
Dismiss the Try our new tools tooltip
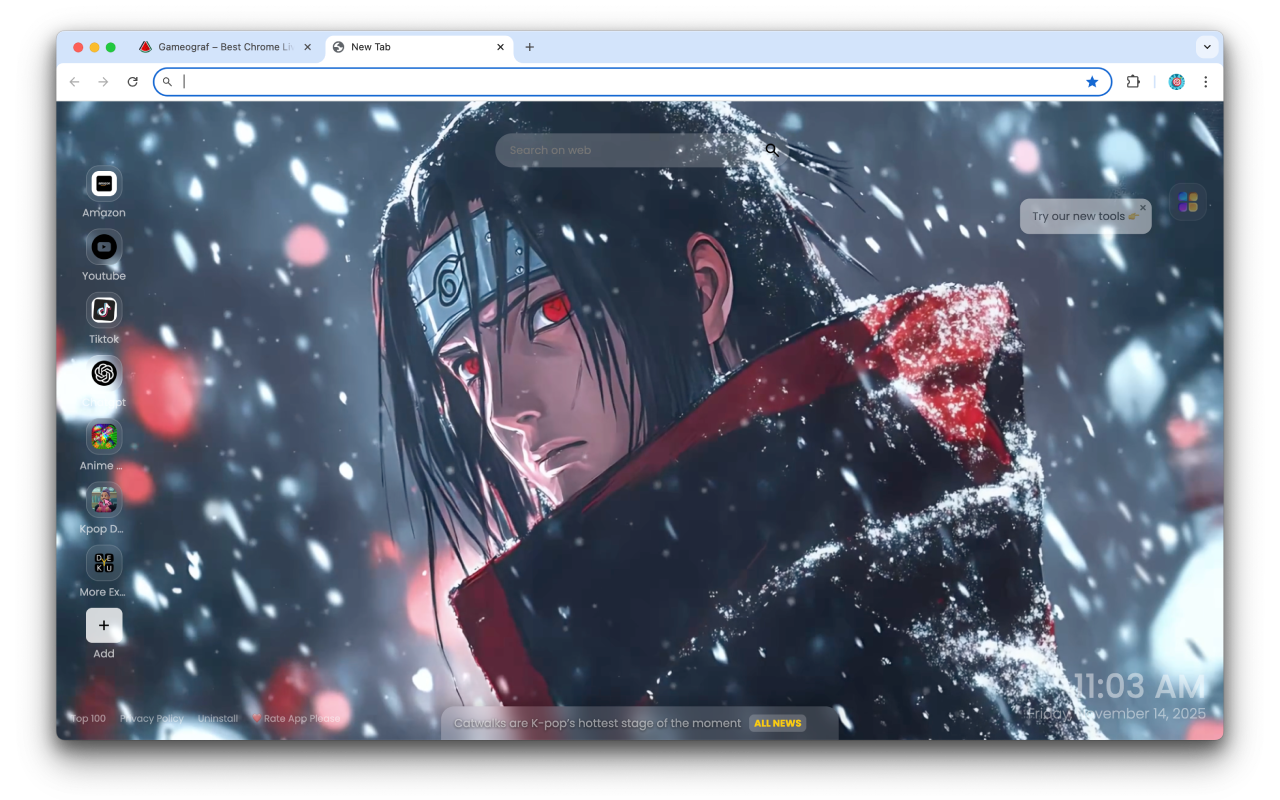pos(1143,208)
